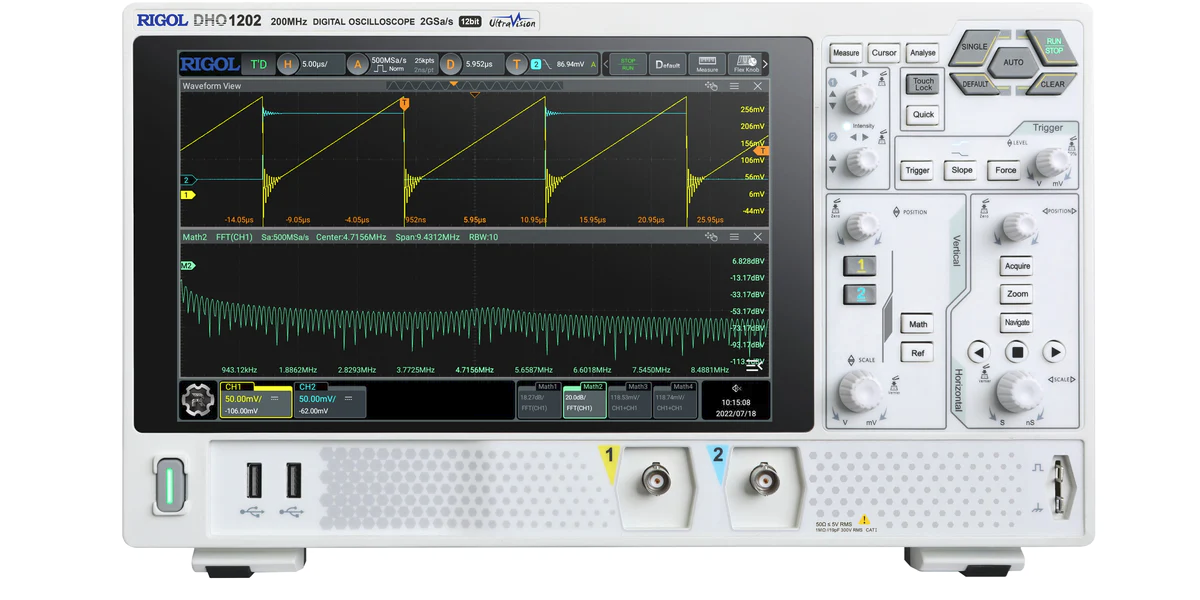Push the trigger LEVEL knob

click(1051, 162)
